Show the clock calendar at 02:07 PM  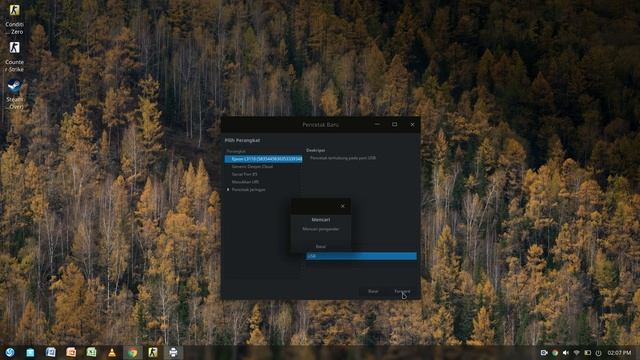tap(619, 353)
